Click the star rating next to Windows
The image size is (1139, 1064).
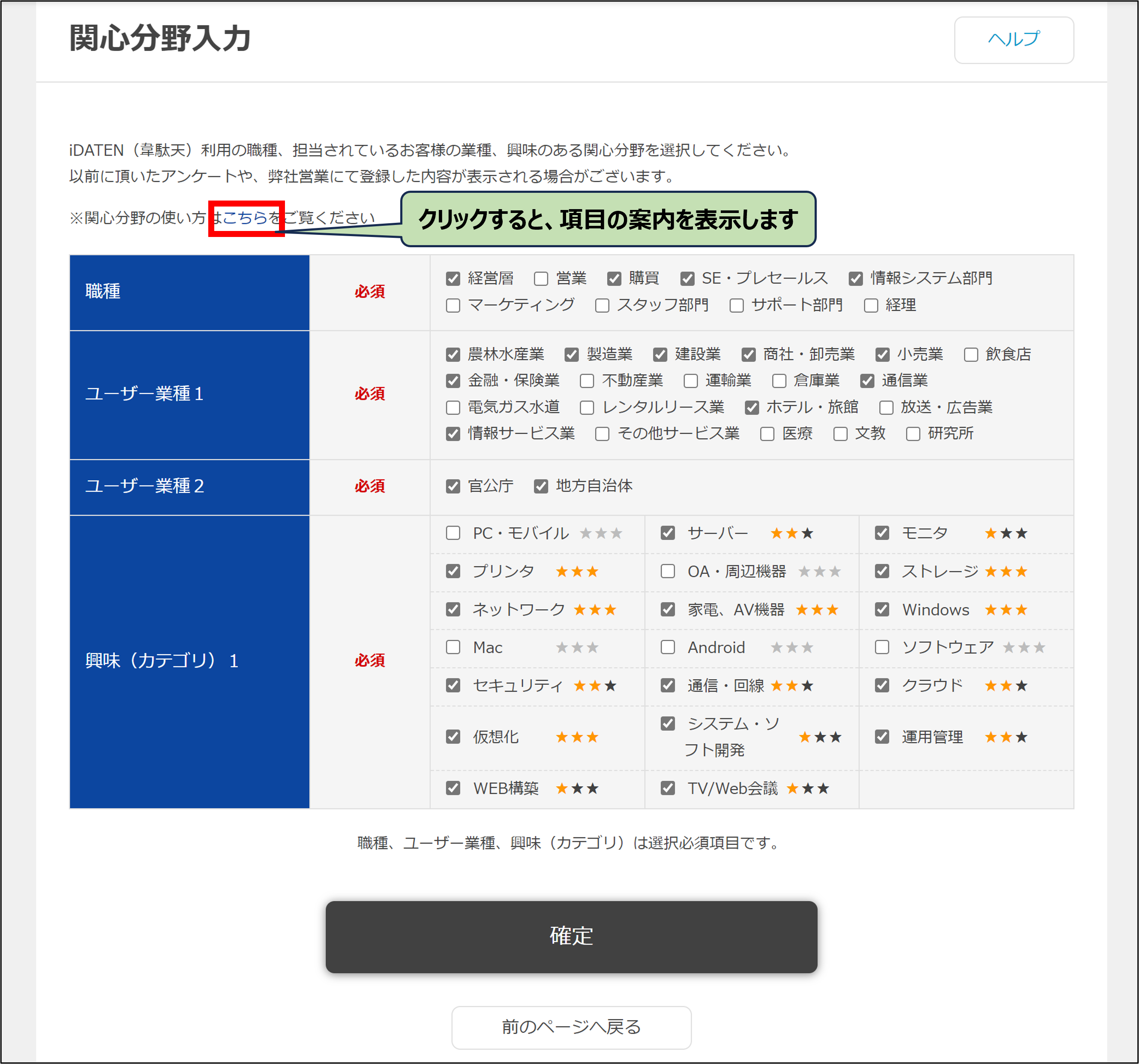coord(1005,610)
